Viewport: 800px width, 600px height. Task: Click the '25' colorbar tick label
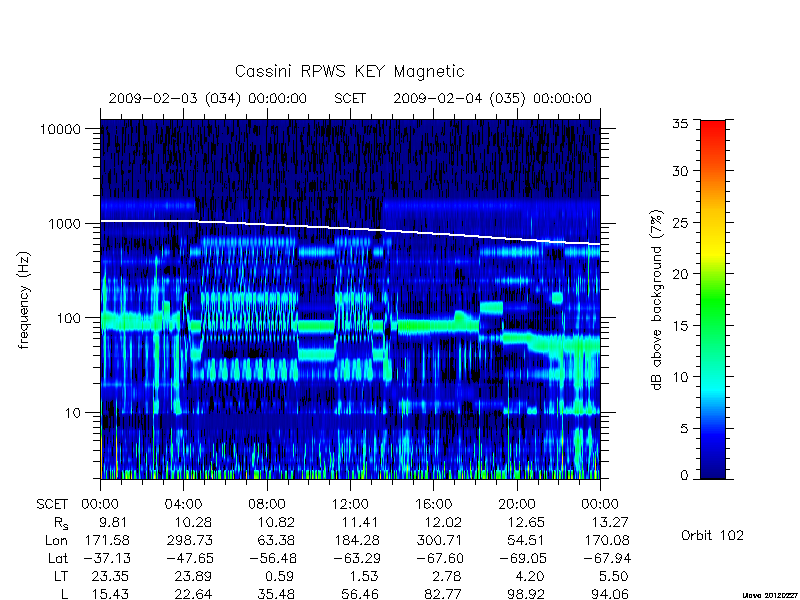pyautogui.click(x=680, y=222)
